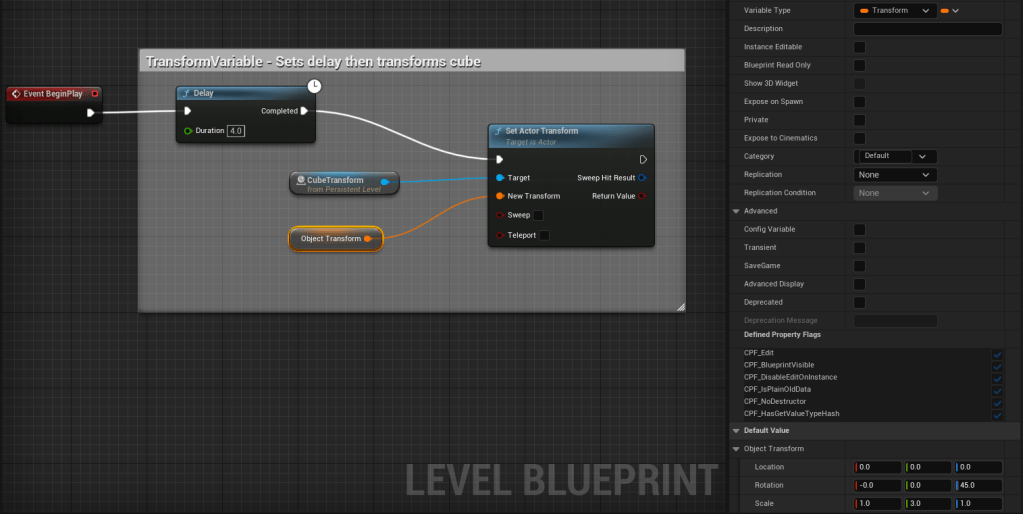
Task: Click the Object Transform node output pin
Action: pyautogui.click(x=368, y=239)
